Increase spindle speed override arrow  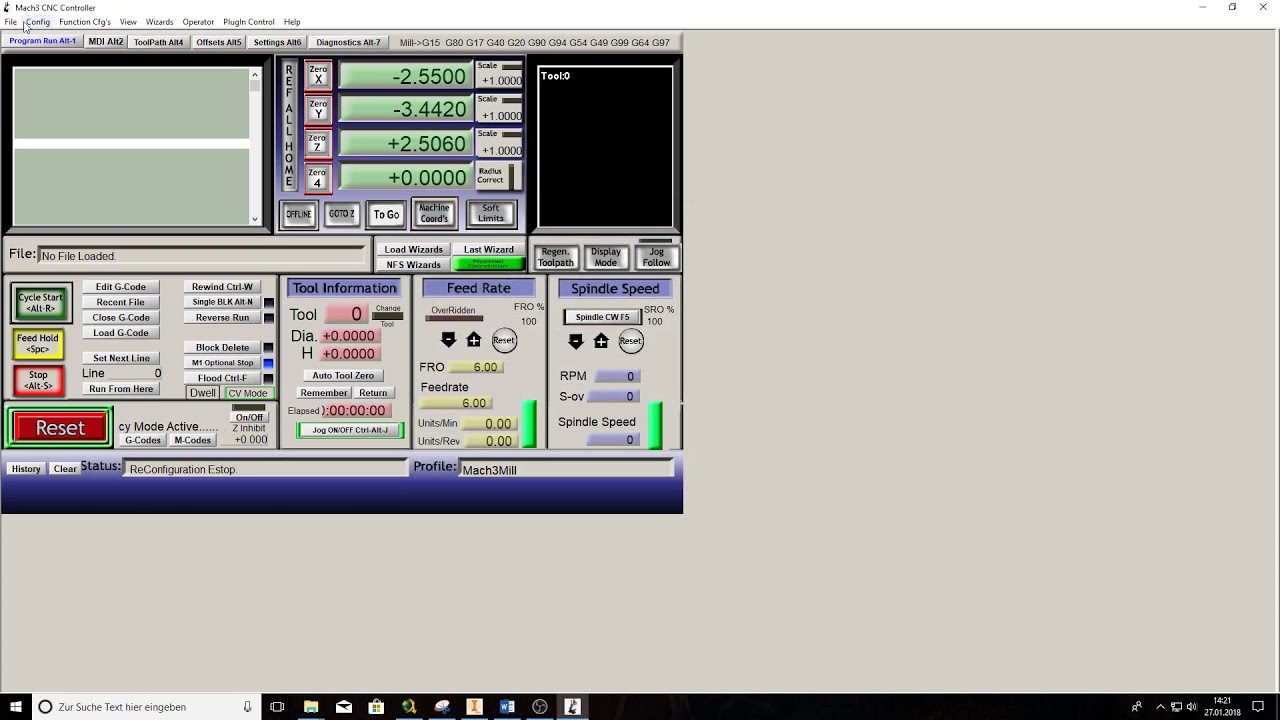point(601,341)
